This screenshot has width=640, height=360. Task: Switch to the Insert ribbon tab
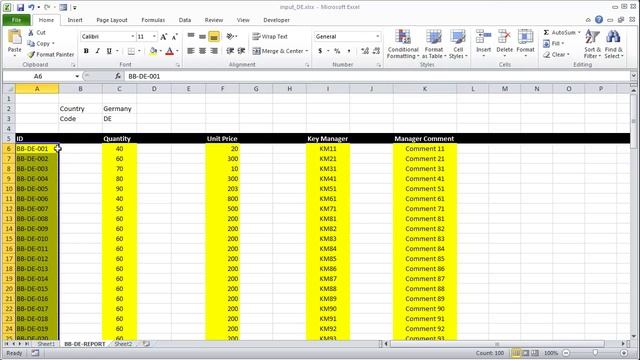point(75,20)
